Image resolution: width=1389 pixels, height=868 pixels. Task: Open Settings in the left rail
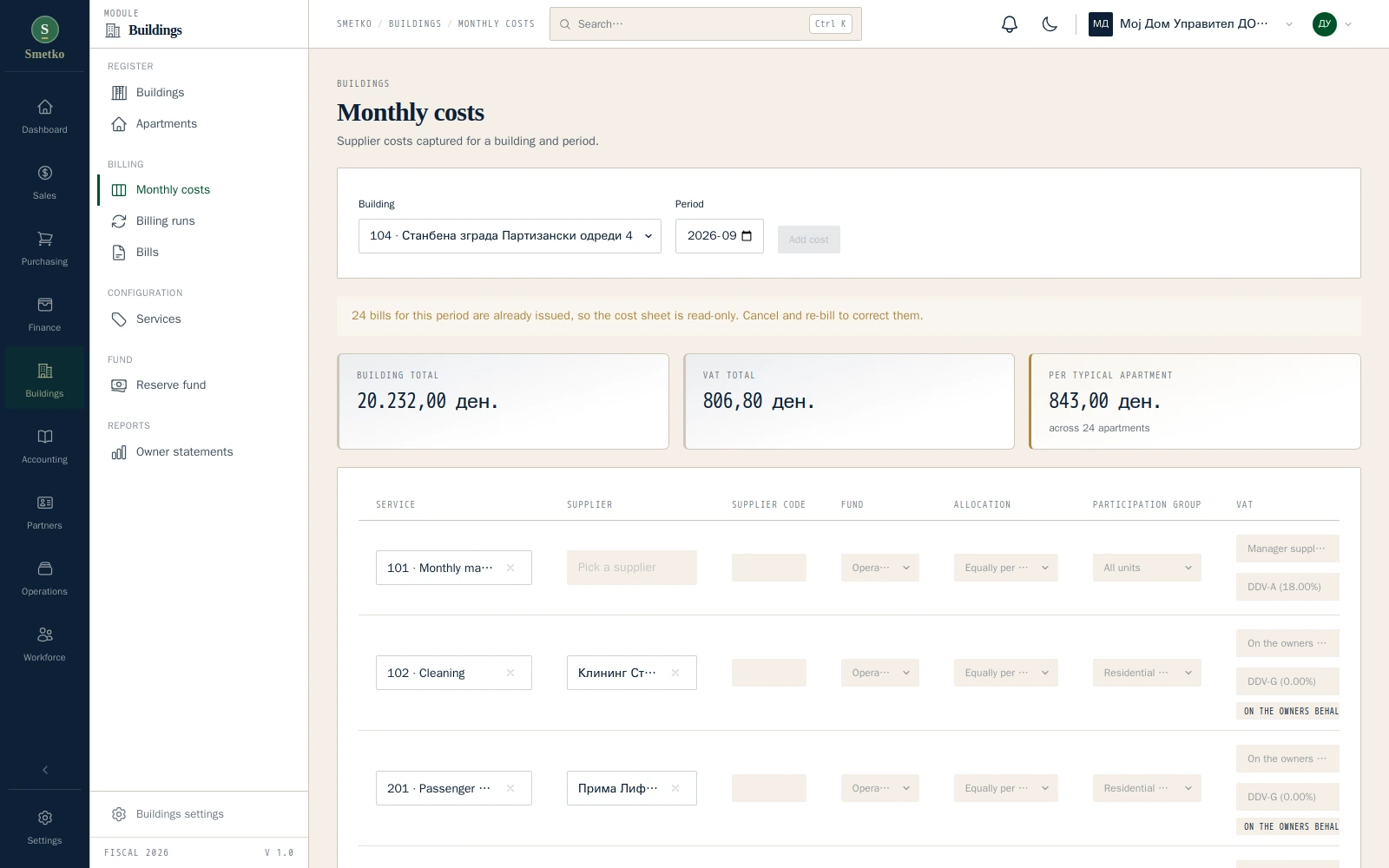coord(44,828)
